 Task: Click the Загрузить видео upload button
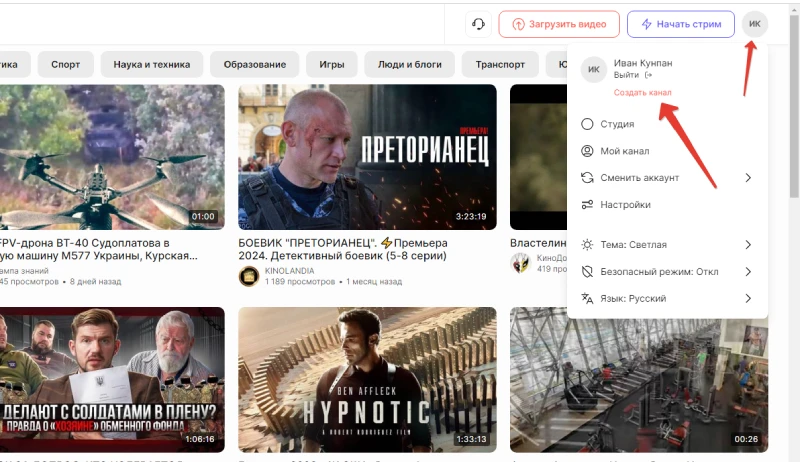click(559, 24)
